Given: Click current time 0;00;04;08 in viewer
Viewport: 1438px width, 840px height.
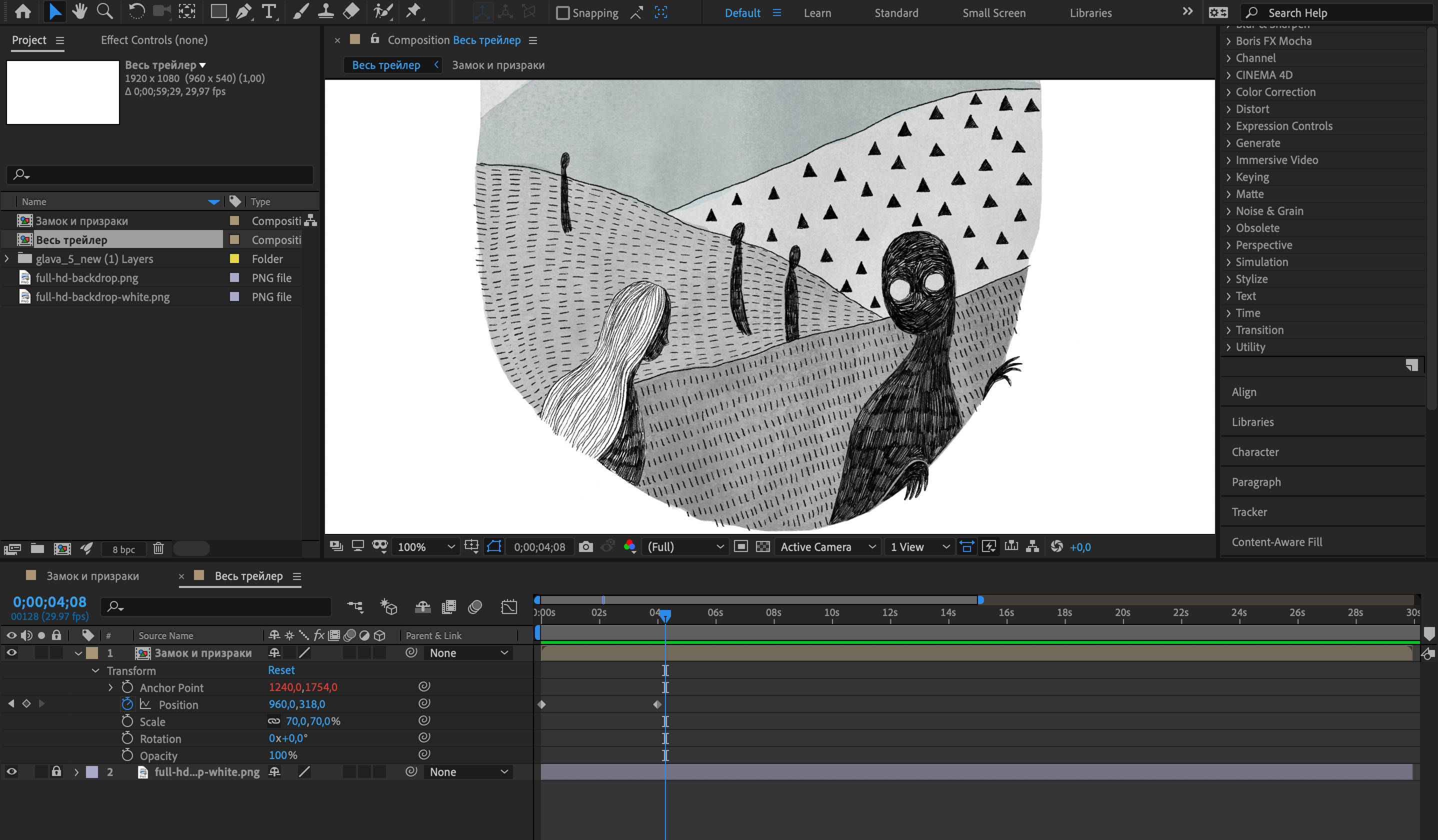Looking at the screenshot, I should (539, 546).
